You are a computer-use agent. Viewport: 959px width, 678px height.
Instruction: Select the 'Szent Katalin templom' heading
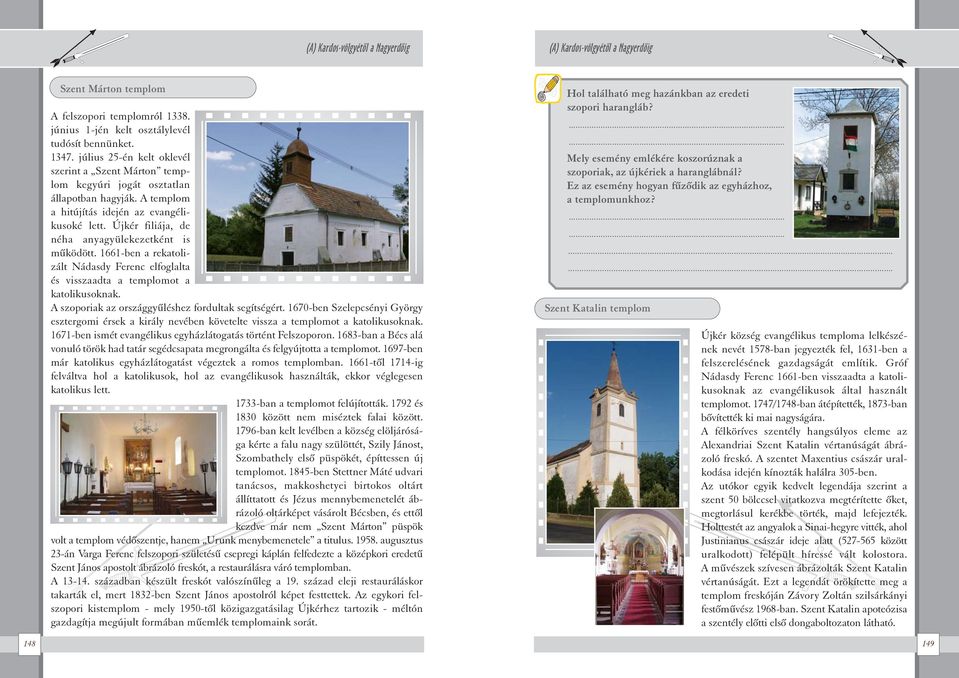click(x=597, y=308)
